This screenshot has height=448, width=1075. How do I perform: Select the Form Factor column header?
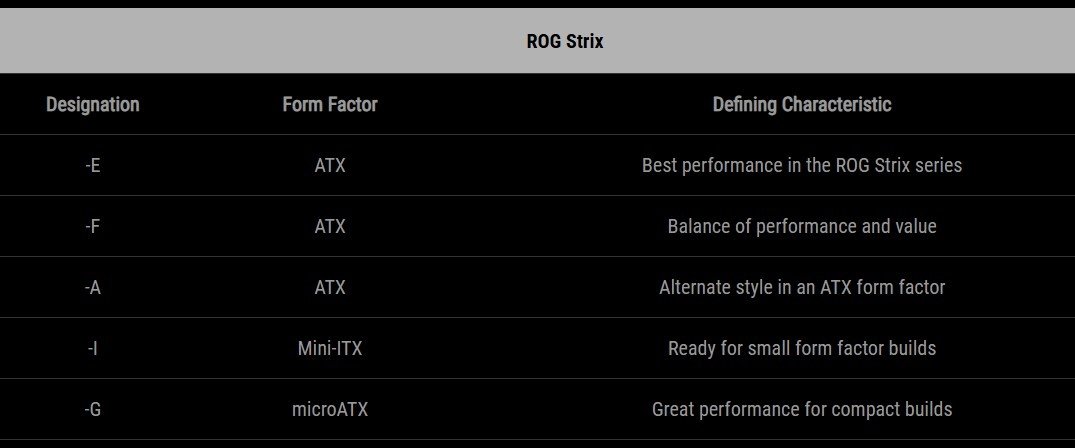[330, 104]
